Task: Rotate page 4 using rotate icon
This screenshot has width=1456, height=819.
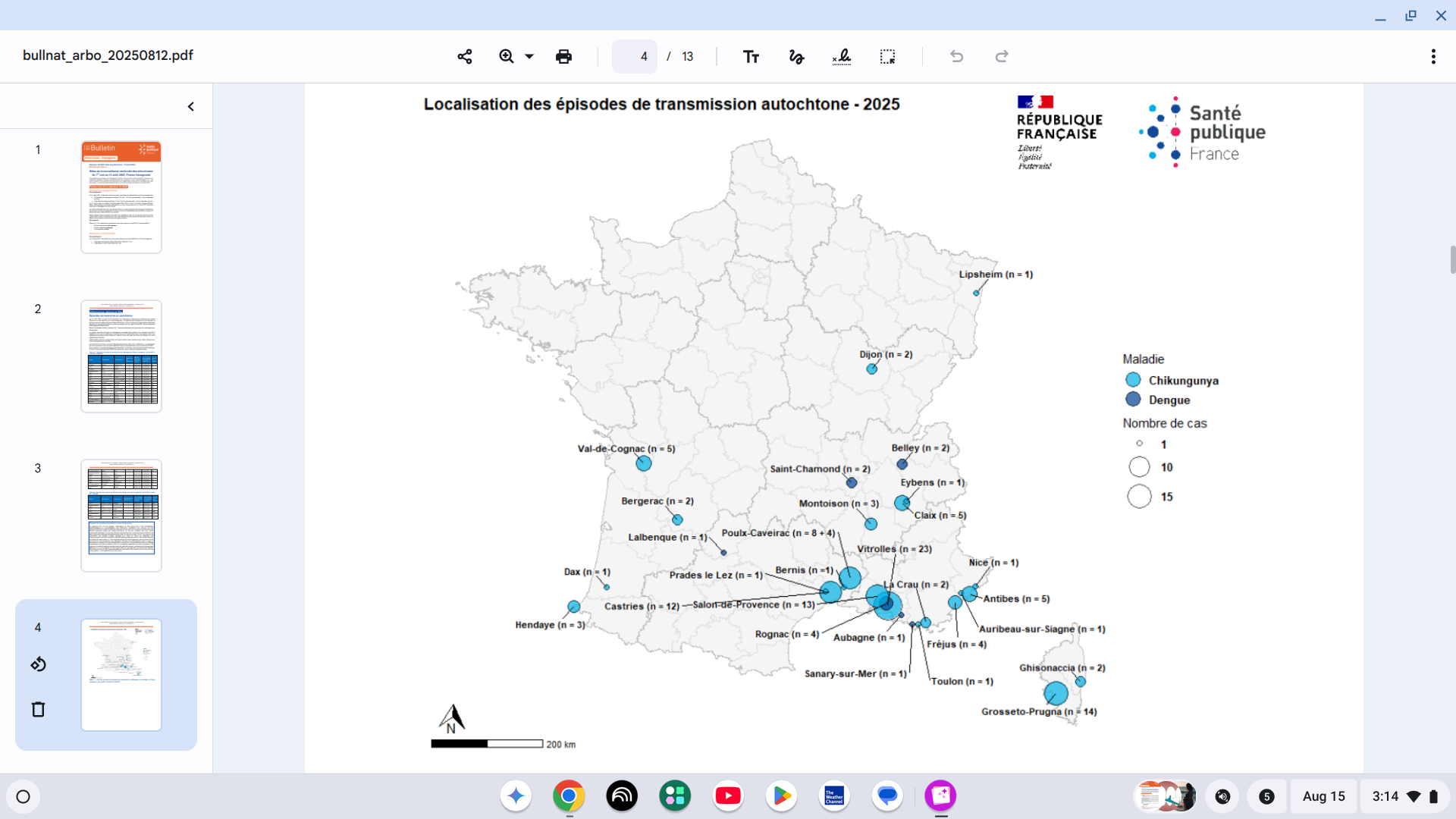Action: pyautogui.click(x=39, y=664)
